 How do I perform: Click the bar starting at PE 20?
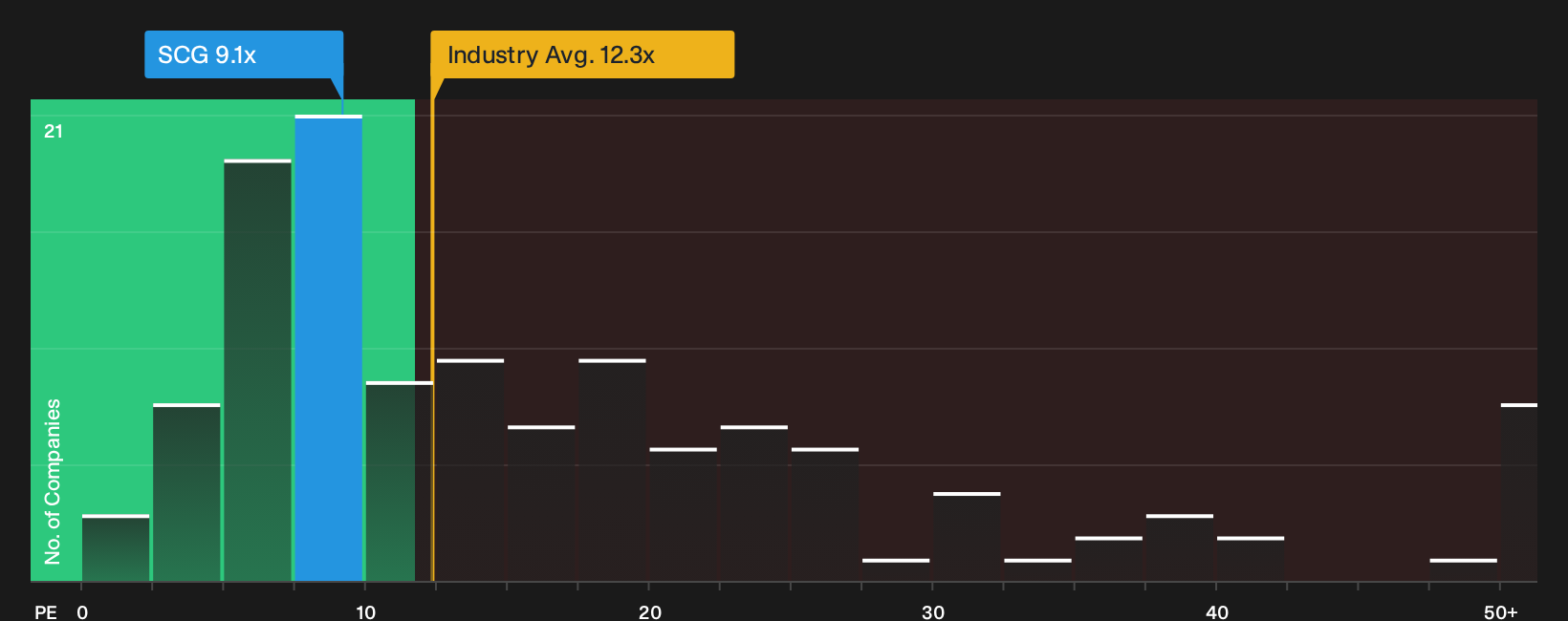pyautogui.click(x=684, y=514)
